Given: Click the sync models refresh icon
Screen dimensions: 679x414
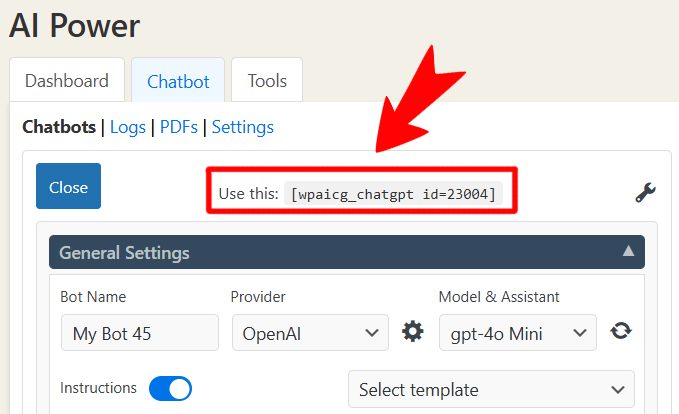Looking at the screenshot, I should tap(621, 331).
